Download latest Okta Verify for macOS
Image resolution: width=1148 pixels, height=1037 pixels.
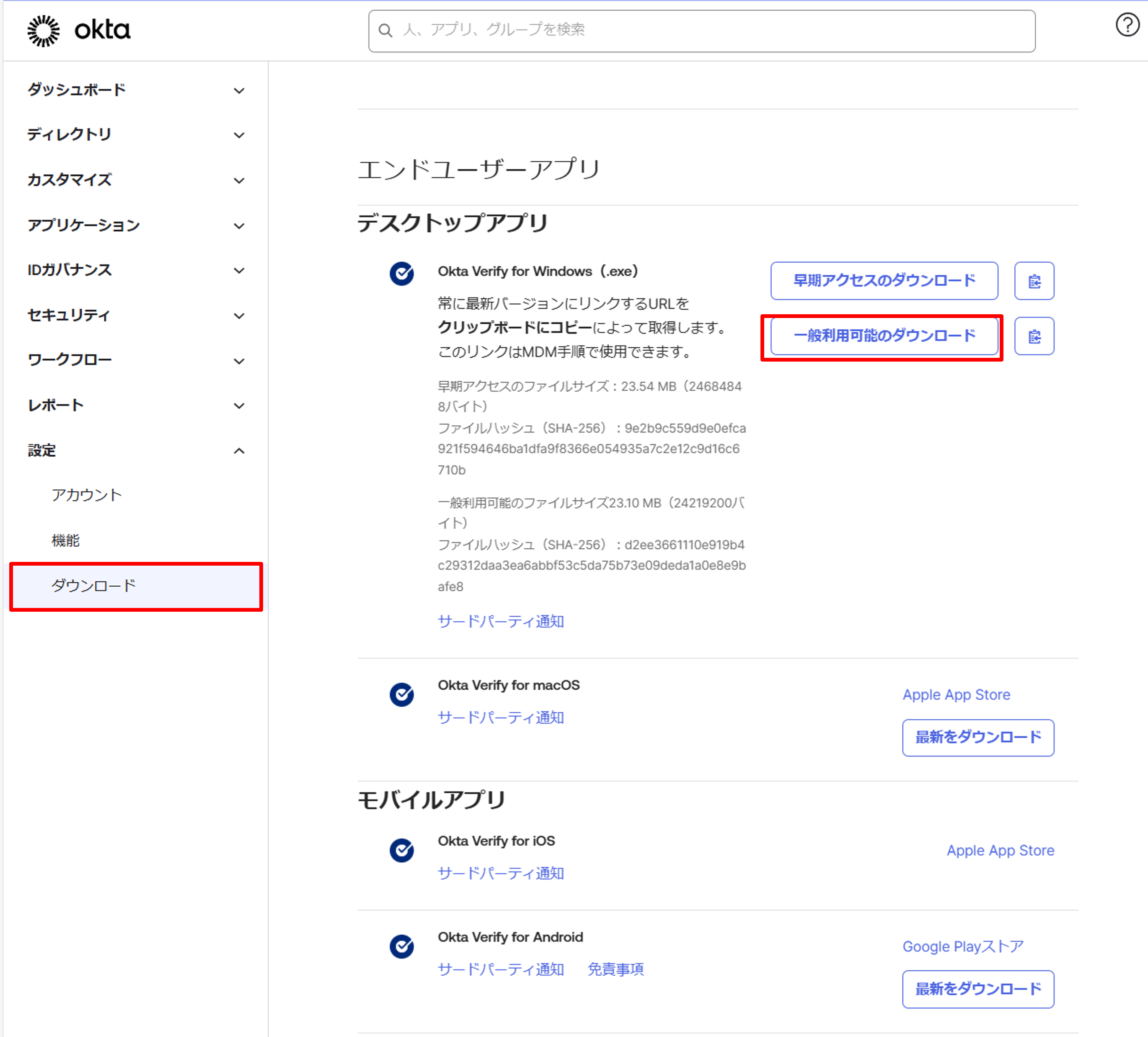pos(978,737)
